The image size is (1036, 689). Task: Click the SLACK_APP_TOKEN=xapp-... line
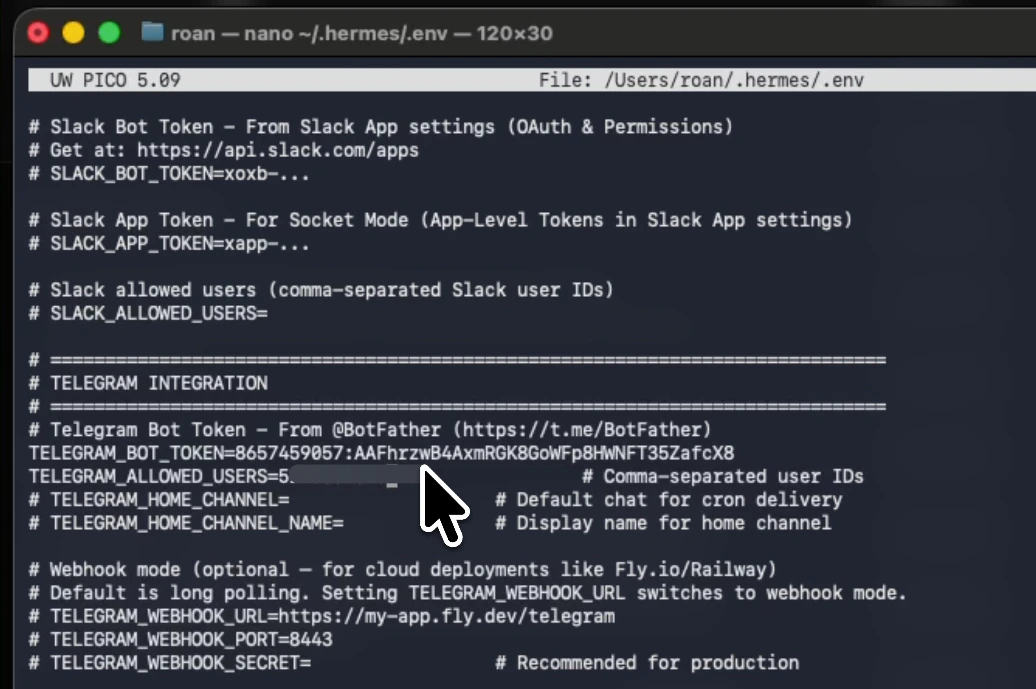click(169, 244)
